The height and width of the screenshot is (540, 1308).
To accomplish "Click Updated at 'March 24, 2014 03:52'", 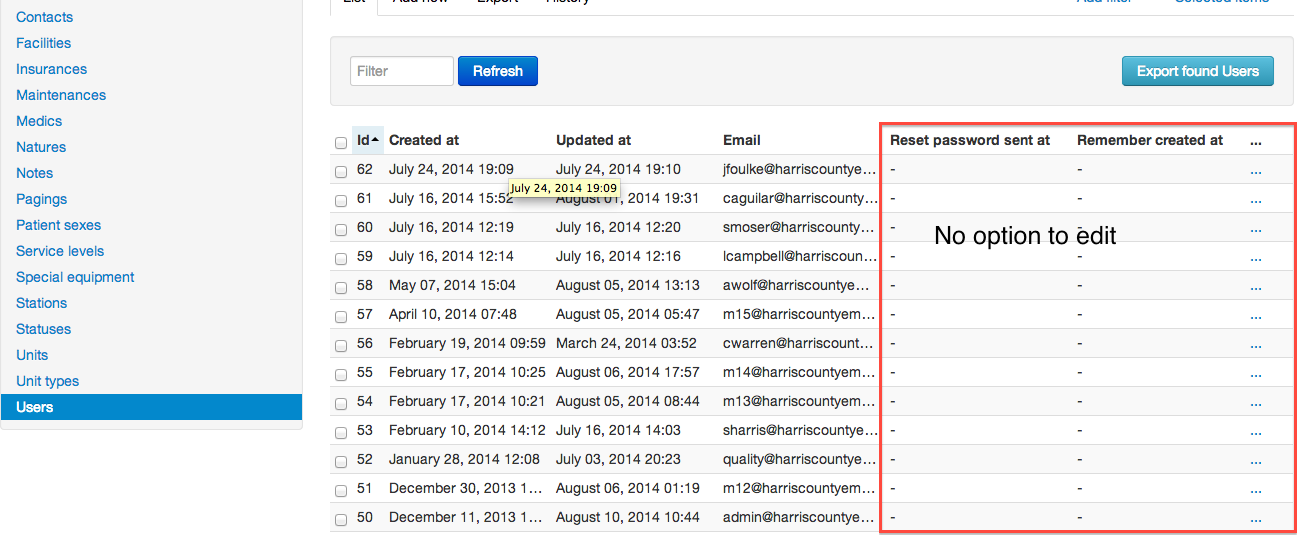I will click(x=626, y=343).
